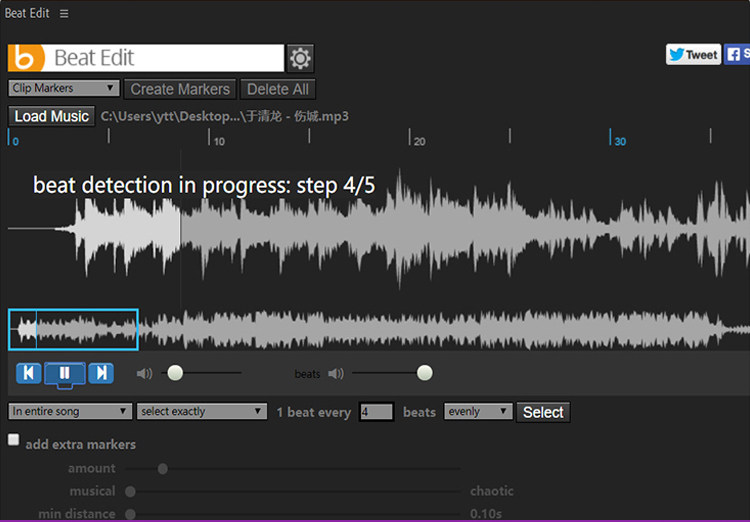Click the Facebook share button
The width and height of the screenshot is (750, 522).
click(738, 55)
